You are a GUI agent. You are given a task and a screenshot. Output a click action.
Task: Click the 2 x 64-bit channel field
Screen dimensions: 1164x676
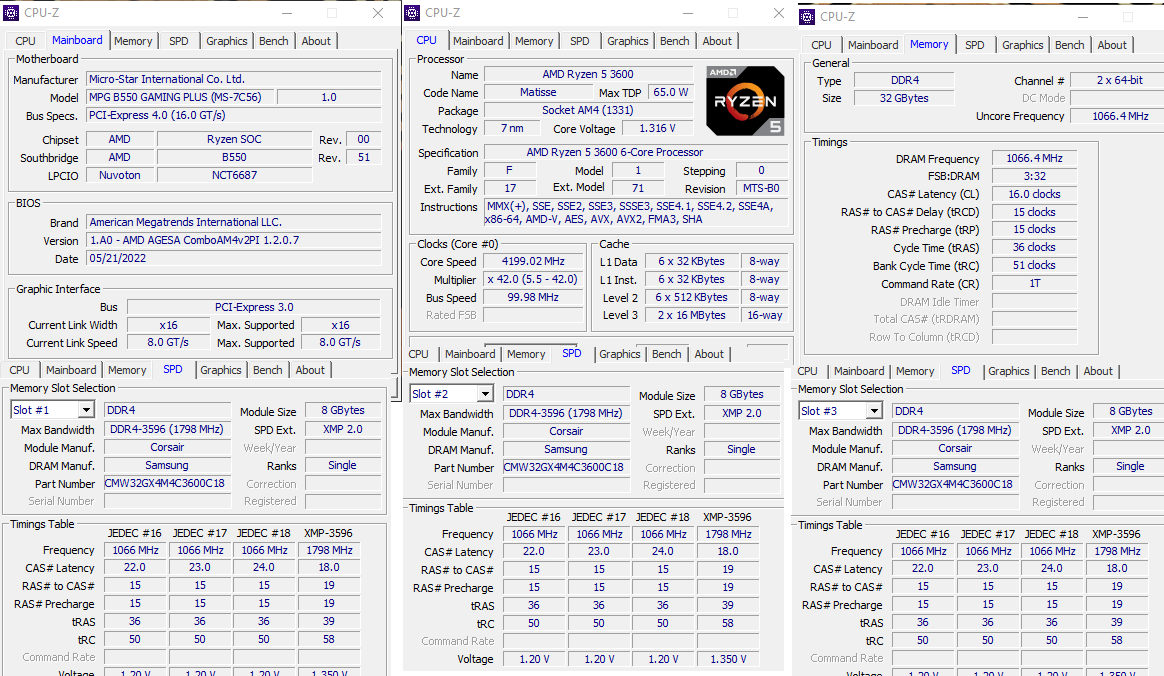pyautogui.click(x=1119, y=80)
